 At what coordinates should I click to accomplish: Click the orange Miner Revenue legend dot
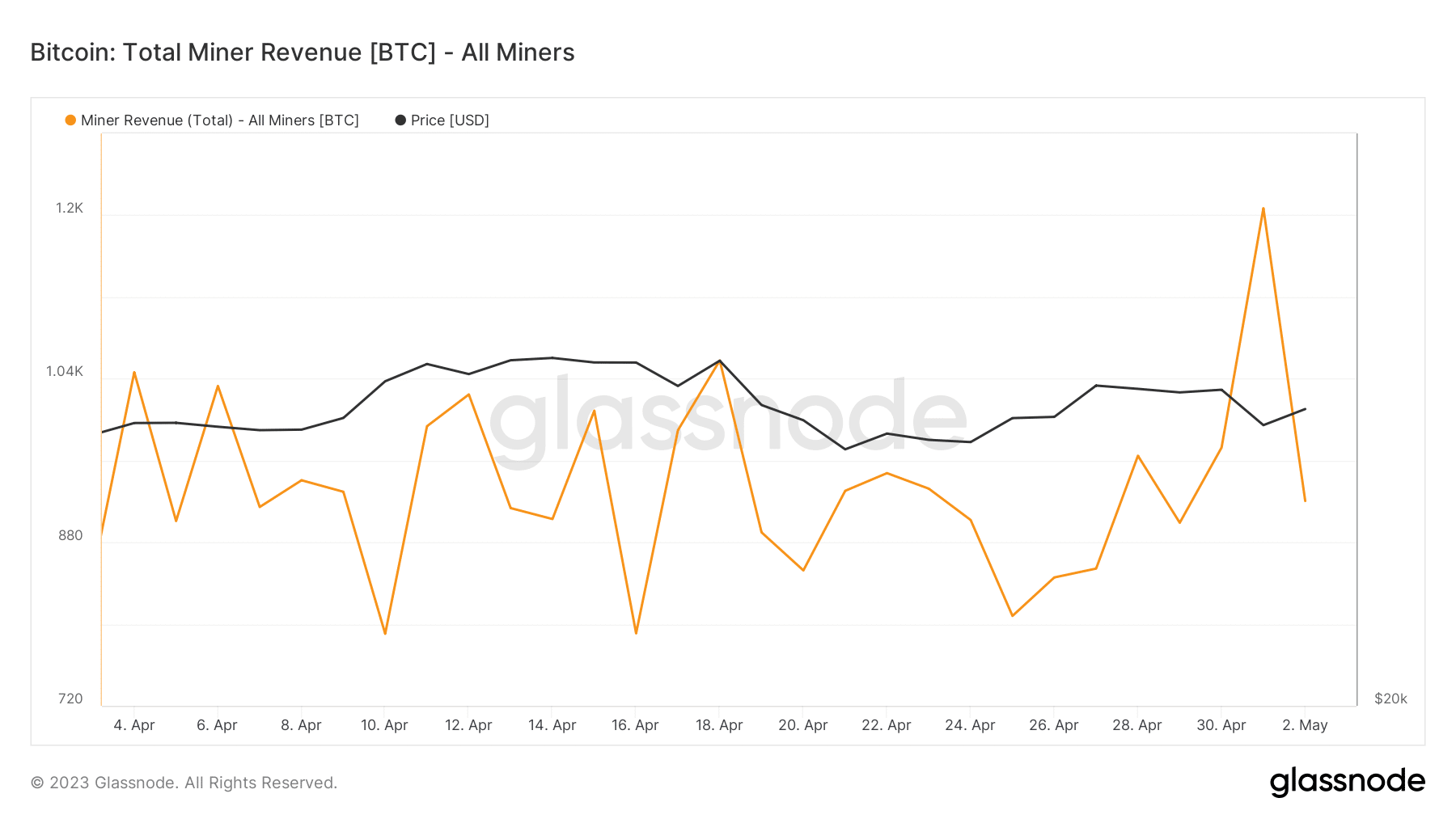[70, 120]
